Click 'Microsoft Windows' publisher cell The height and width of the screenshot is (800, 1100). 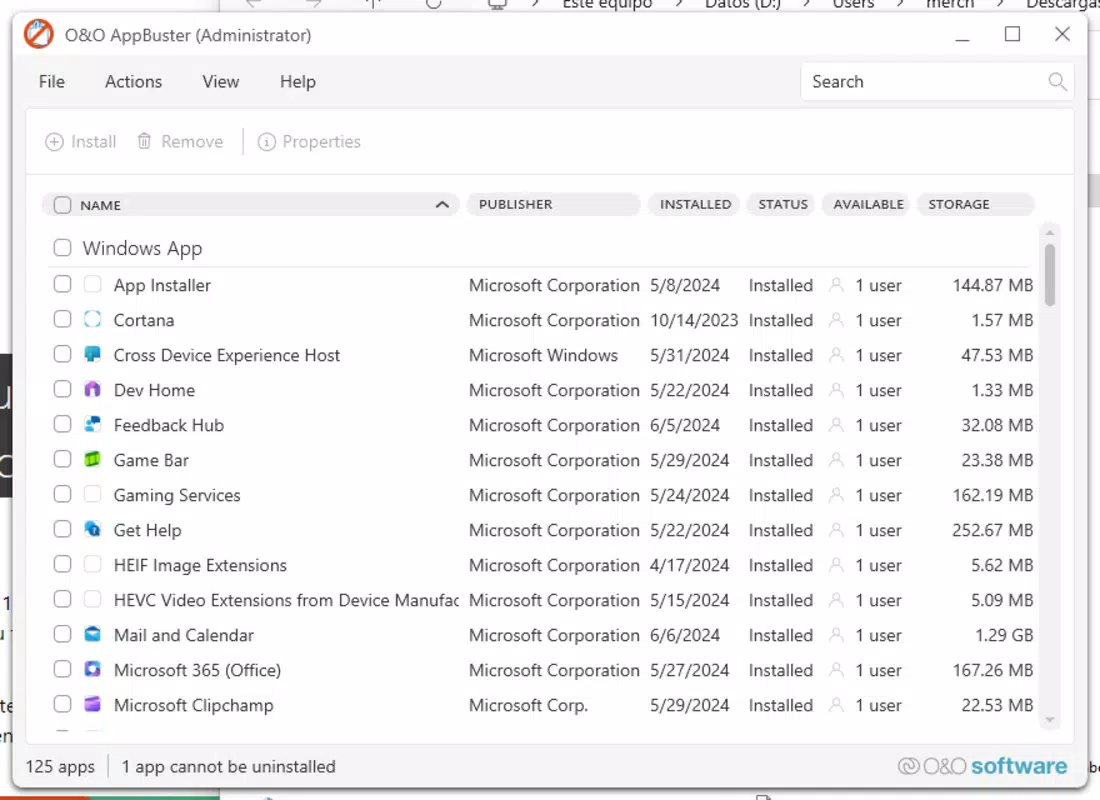click(543, 355)
